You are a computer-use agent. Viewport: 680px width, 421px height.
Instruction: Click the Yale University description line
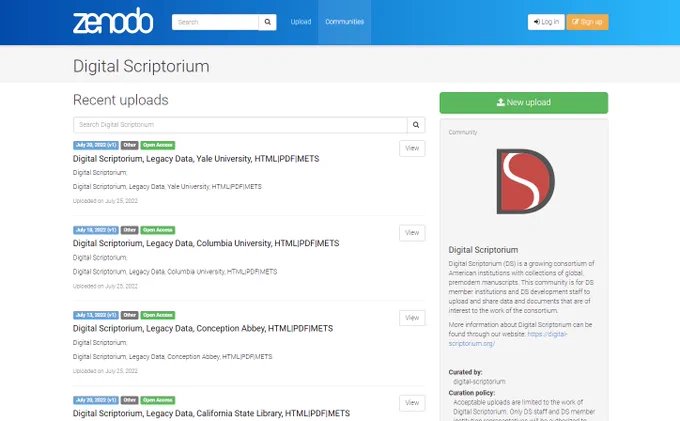click(167, 187)
